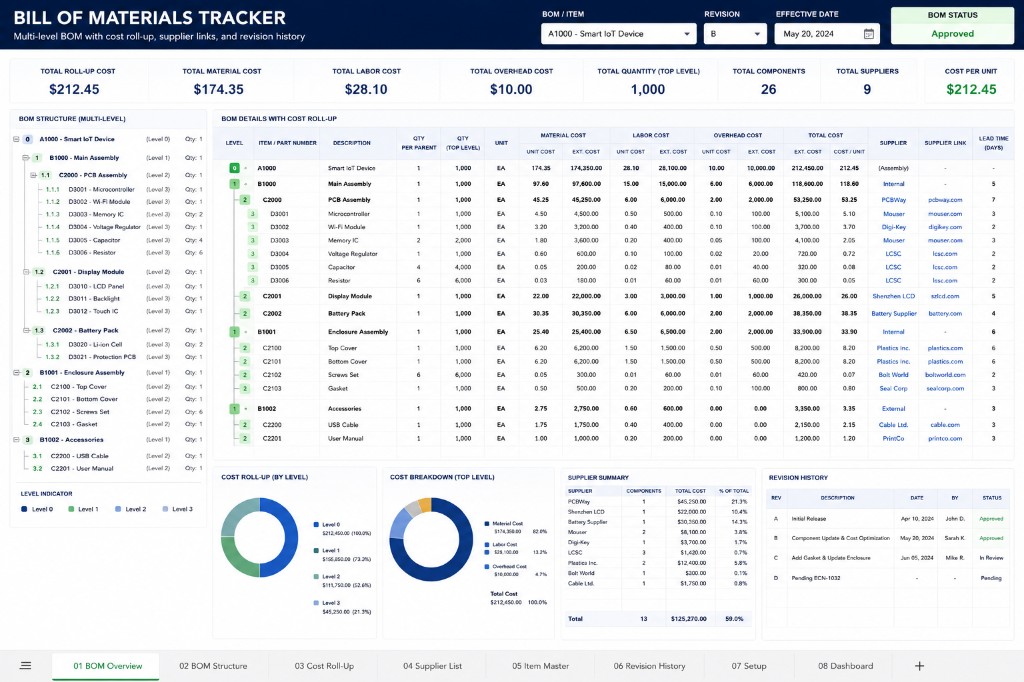The height and width of the screenshot is (682, 1024).
Task: Click level 2 badge in C2000 table row
Action: tap(245, 200)
